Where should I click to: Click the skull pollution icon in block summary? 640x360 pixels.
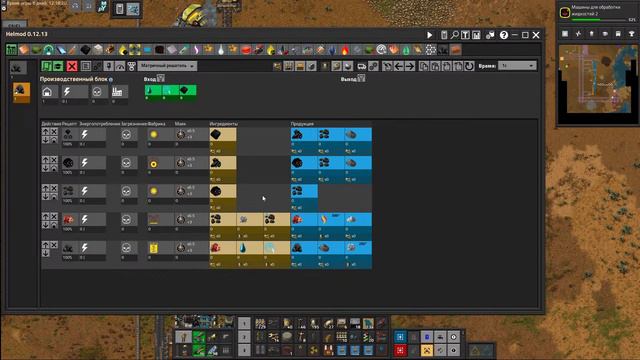point(97,92)
